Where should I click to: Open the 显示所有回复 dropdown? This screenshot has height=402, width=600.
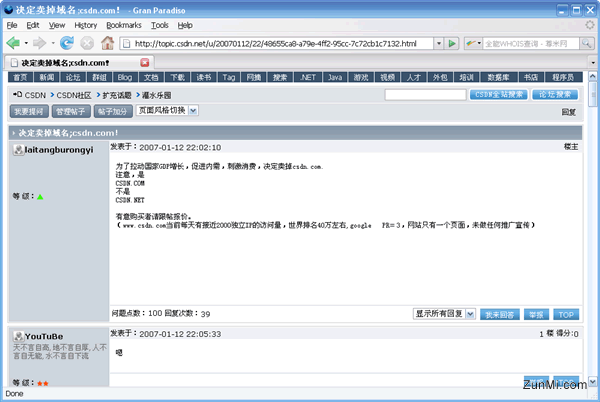click(470, 314)
